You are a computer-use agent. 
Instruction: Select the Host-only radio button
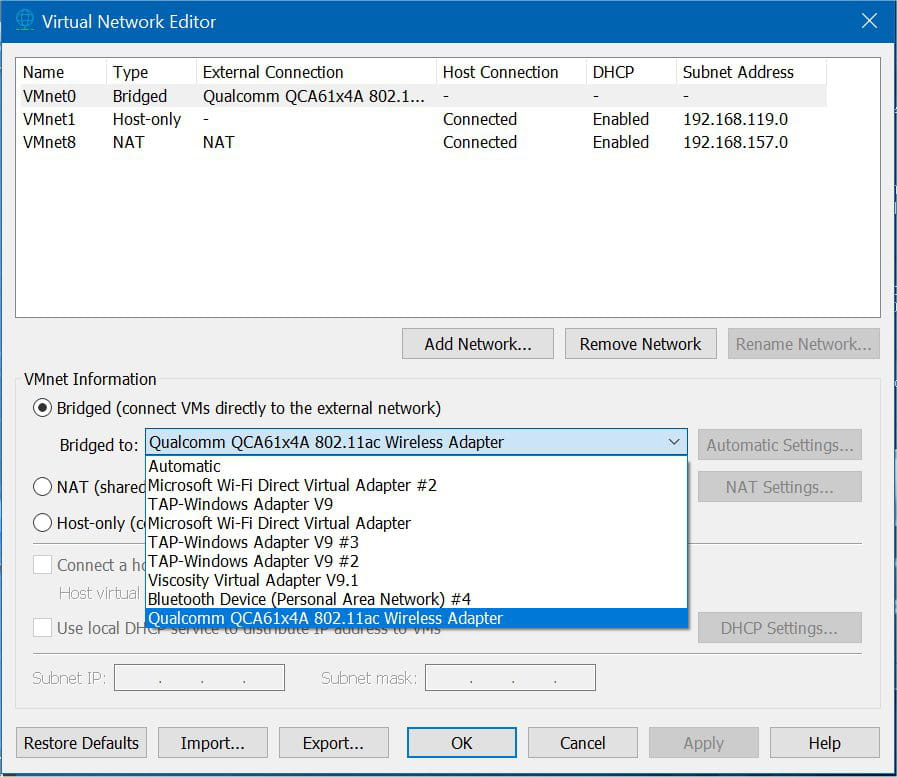pos(43,522)
